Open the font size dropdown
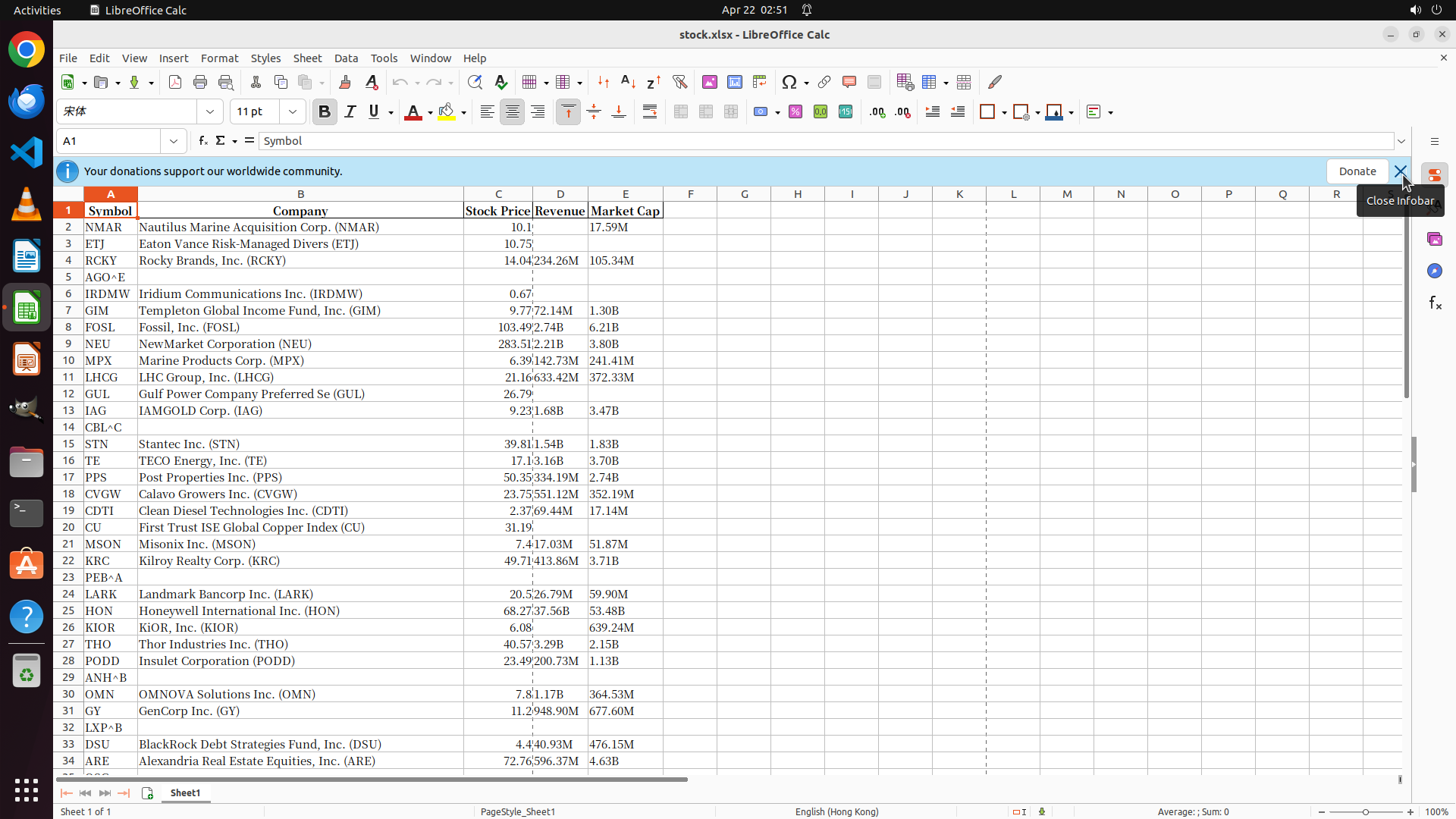Screen dimensions: 1456x819 point(293,112)
